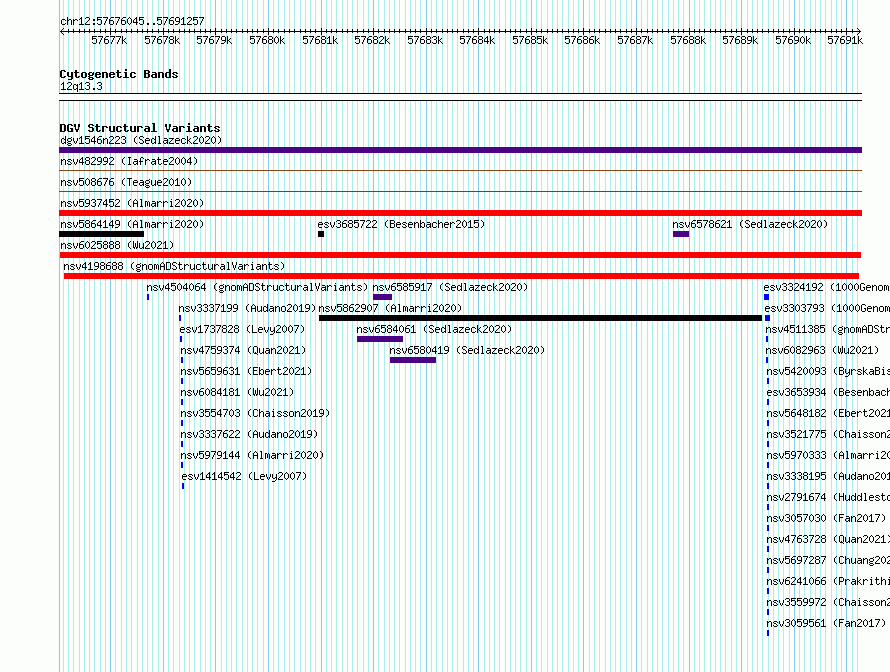
Task: Click the nsv4198688 red variant bar
Action: (x=461, y=276)
